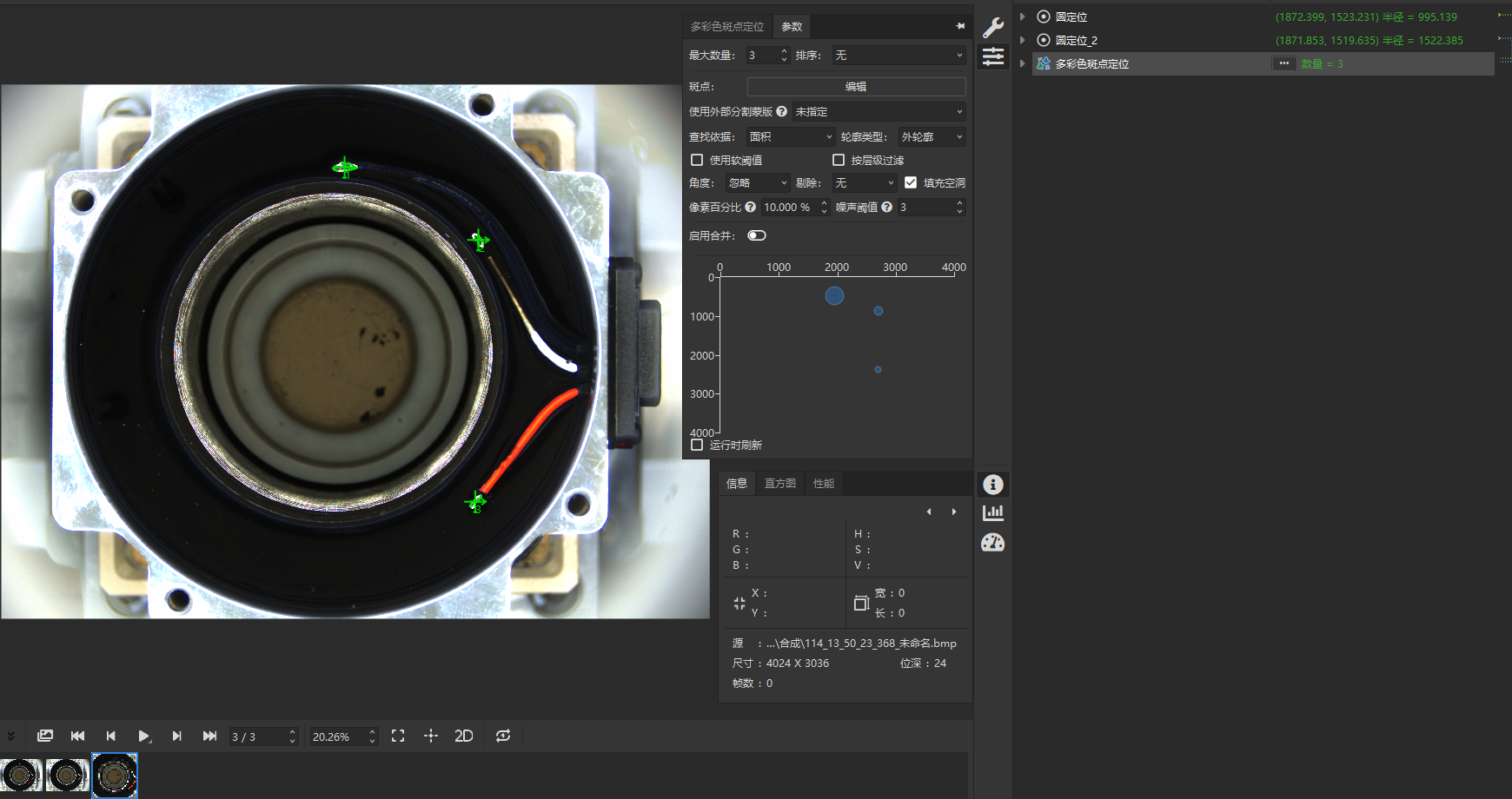Viewport: 1512px width, 799px height.
Task: Switch to the 多彩色斑点定位 tab
Action: 727,27
